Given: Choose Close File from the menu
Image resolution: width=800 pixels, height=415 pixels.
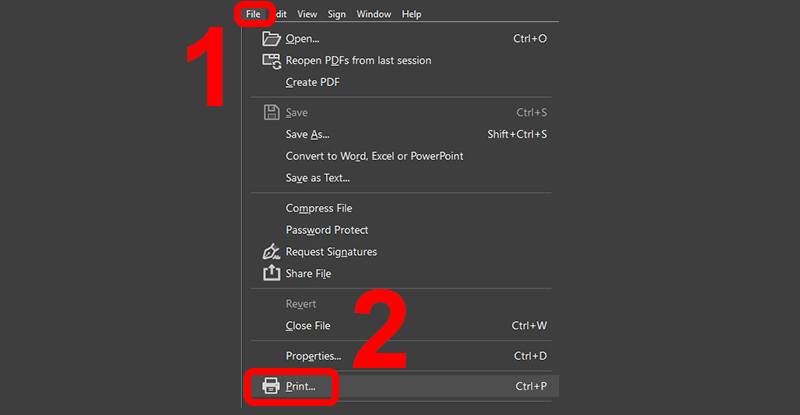Looking at the screenshot, I should click(x=308, y=325).
